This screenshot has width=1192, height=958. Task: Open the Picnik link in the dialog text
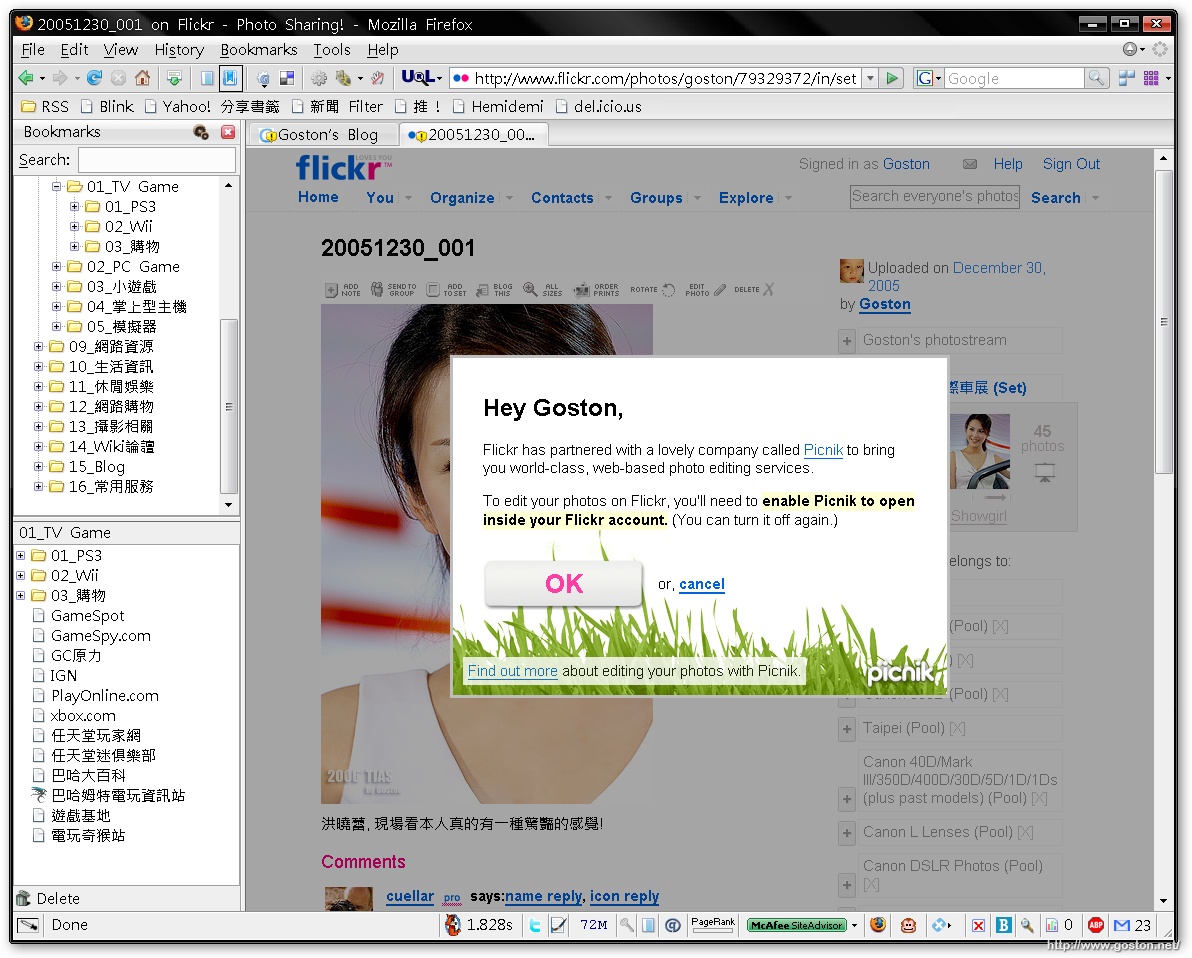click(x=823, y=449)
